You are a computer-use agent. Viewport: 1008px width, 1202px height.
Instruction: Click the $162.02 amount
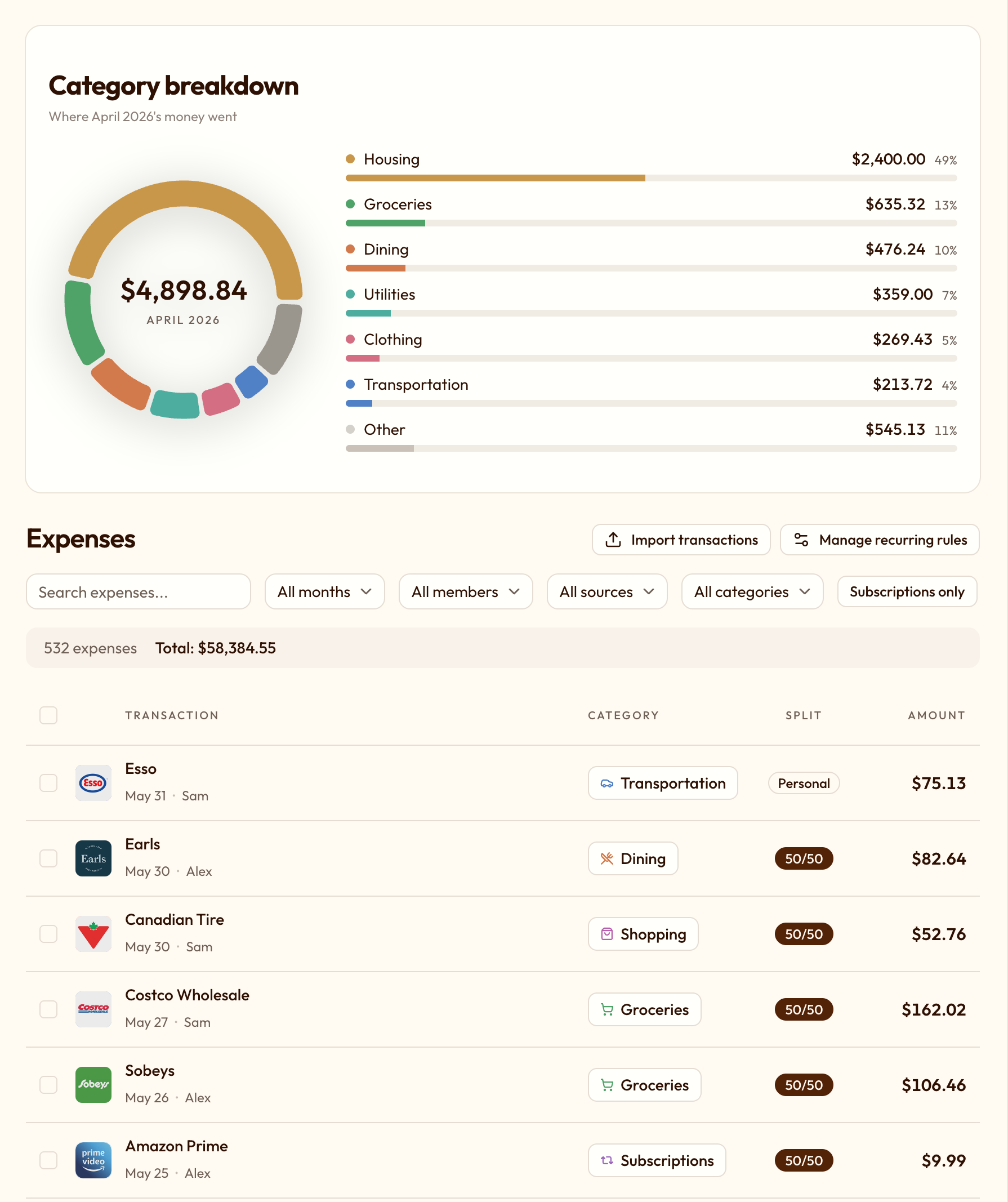pos(934,1010)
